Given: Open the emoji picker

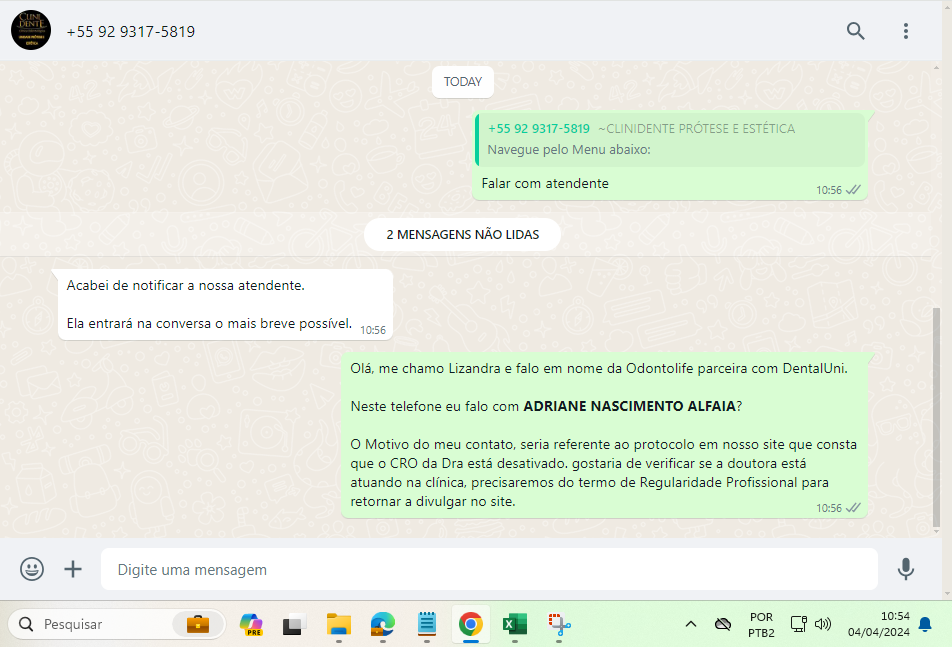Looking at the screenshot, I should (32, 569).
